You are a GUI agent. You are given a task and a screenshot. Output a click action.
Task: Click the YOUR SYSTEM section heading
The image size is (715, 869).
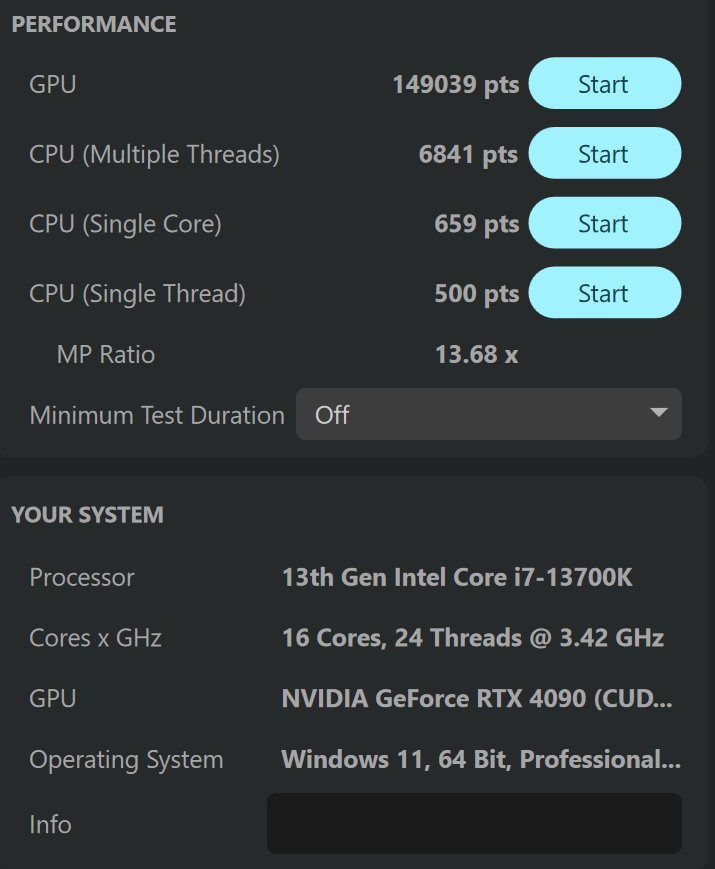coord(88,515)
